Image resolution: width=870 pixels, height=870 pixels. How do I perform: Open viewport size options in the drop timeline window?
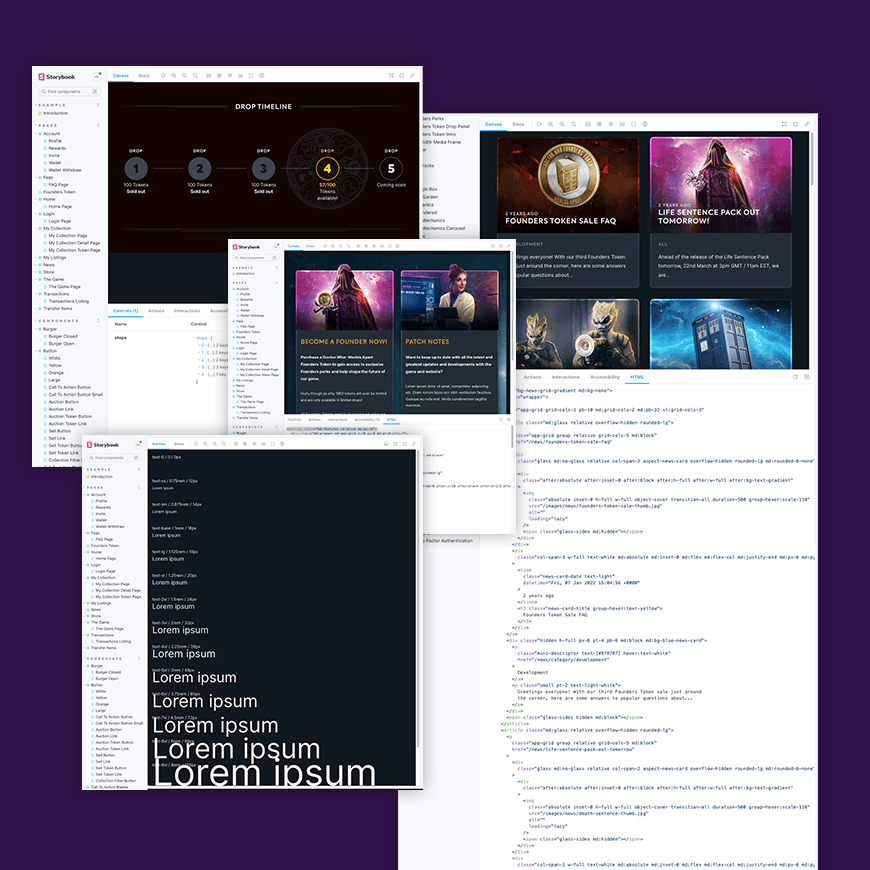coord(229,75)
